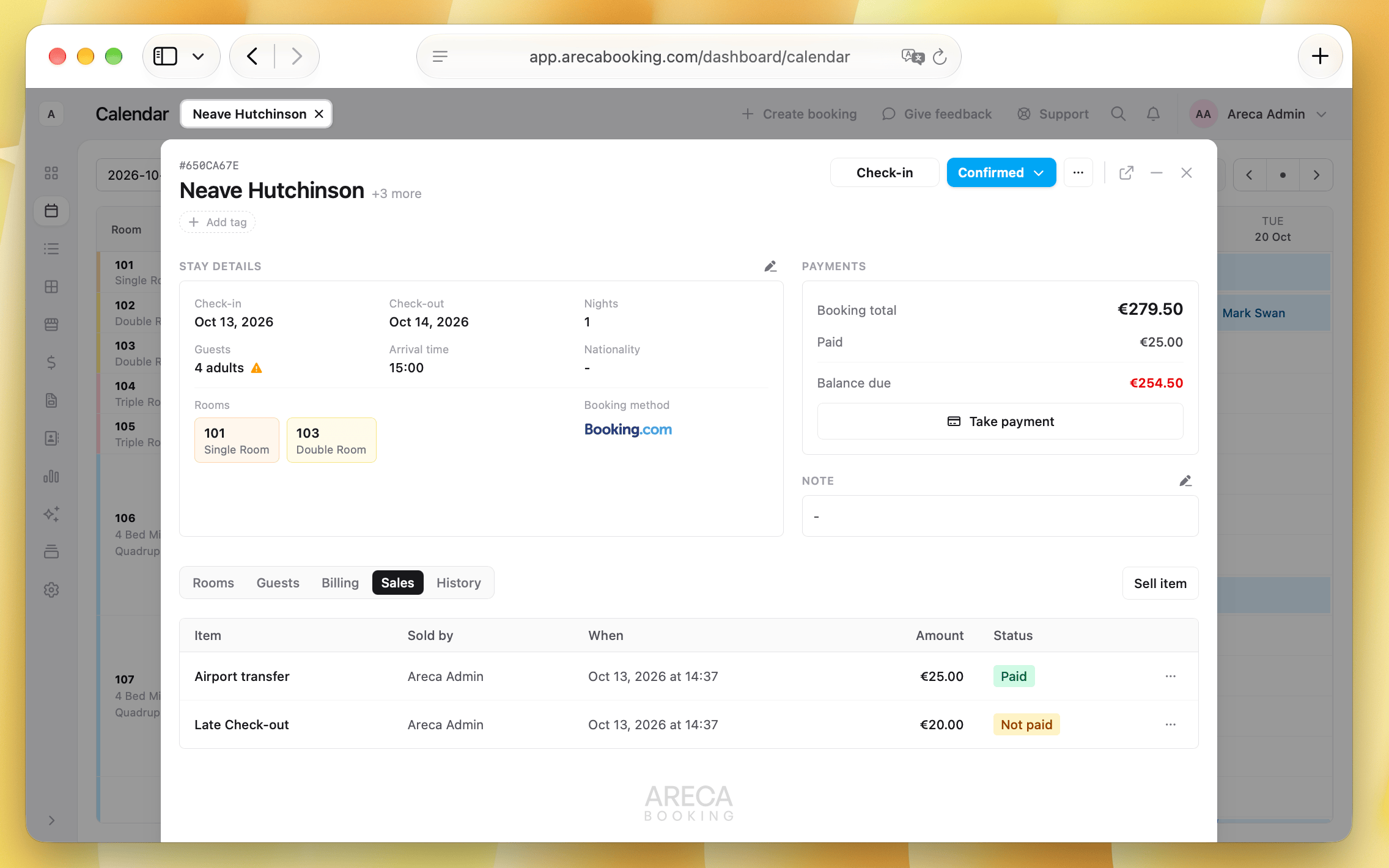Open the reports bar chart icon in sidebar
This screenshot has height=868, width=1389.
[51, 476]
